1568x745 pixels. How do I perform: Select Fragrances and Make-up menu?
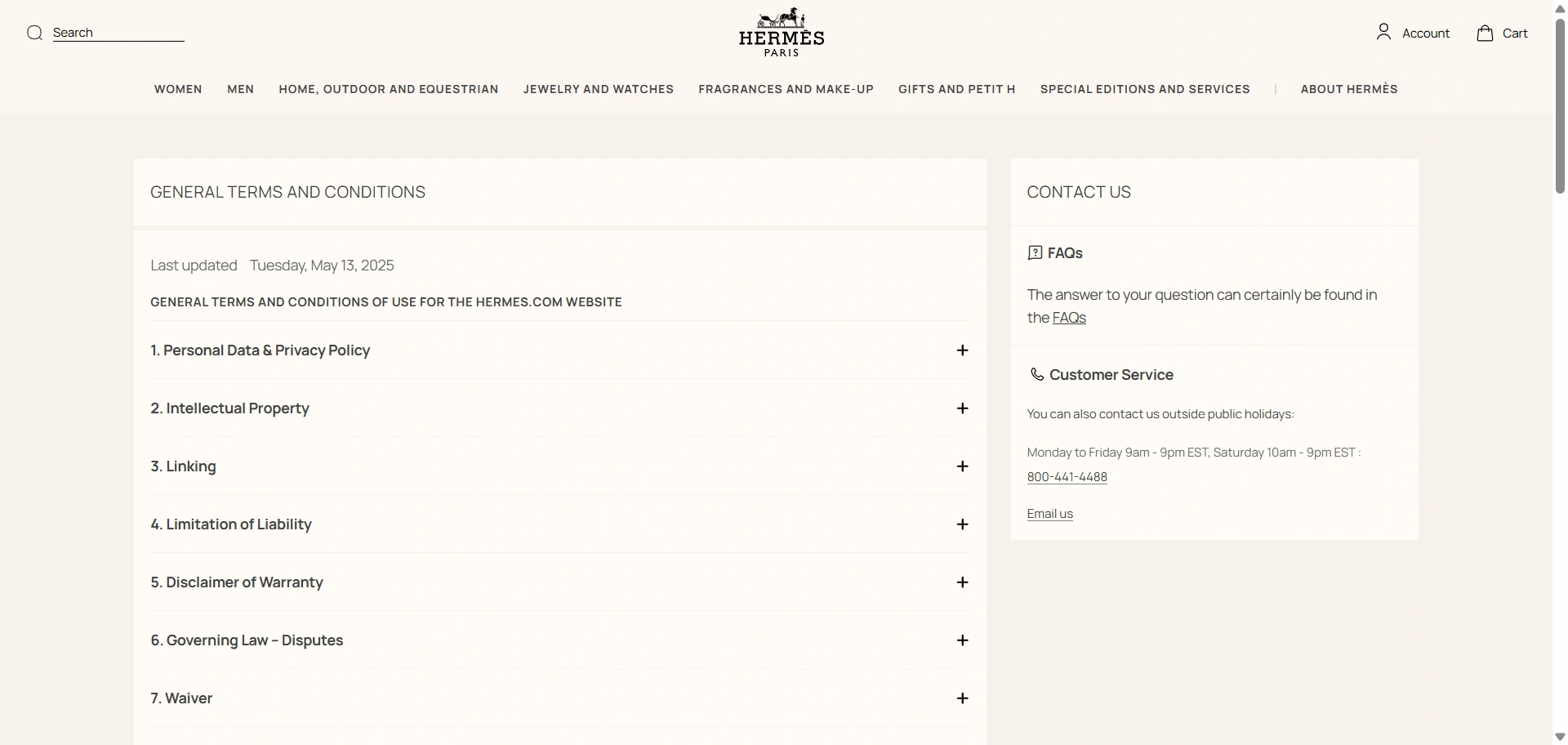[x=786, y=89]
